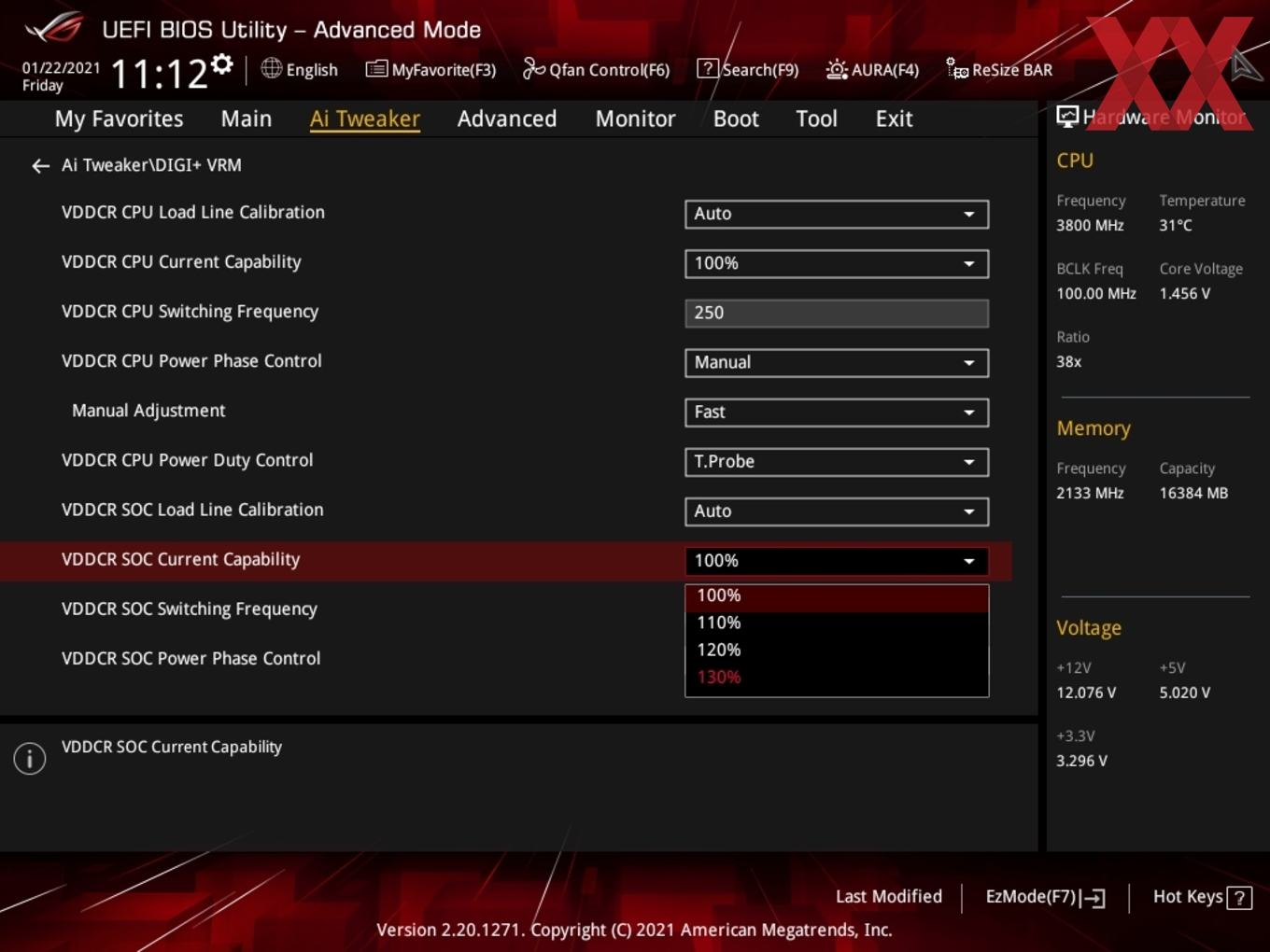Open VDDCR CPU Power Duty Control dropdown

tap(837, 461)
